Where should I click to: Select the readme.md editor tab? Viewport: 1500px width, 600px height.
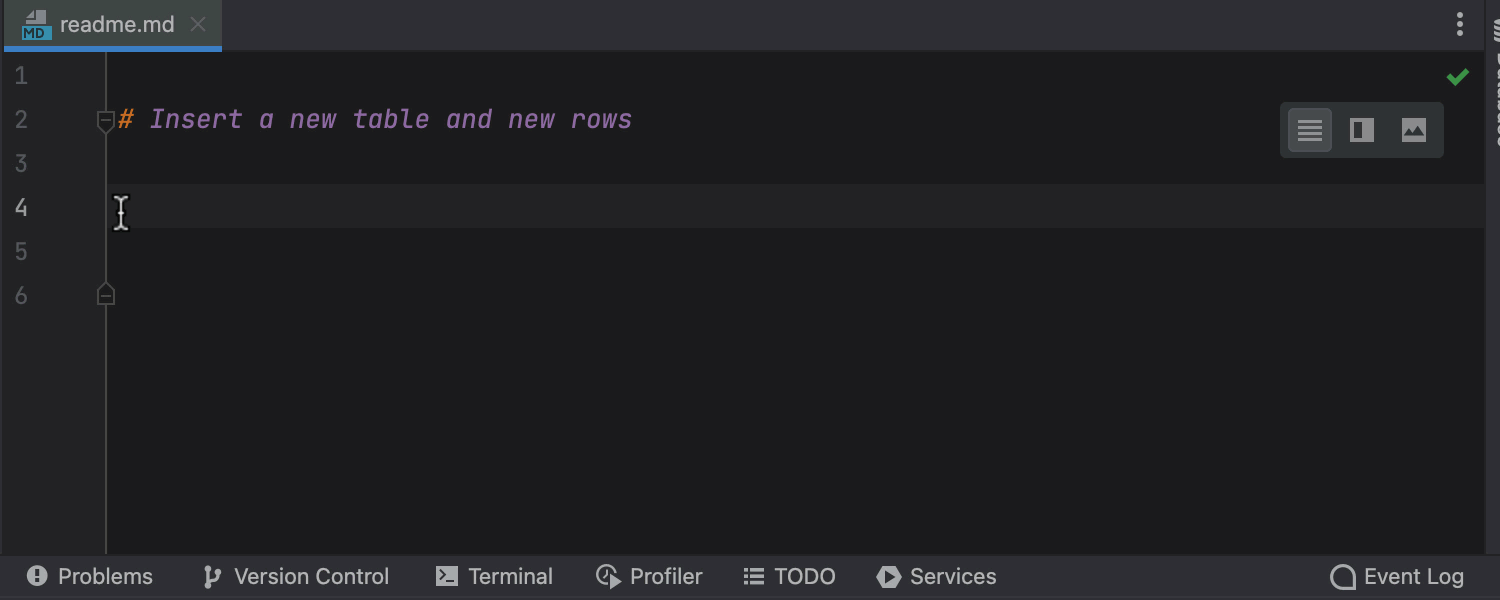(x=117, y=25)
